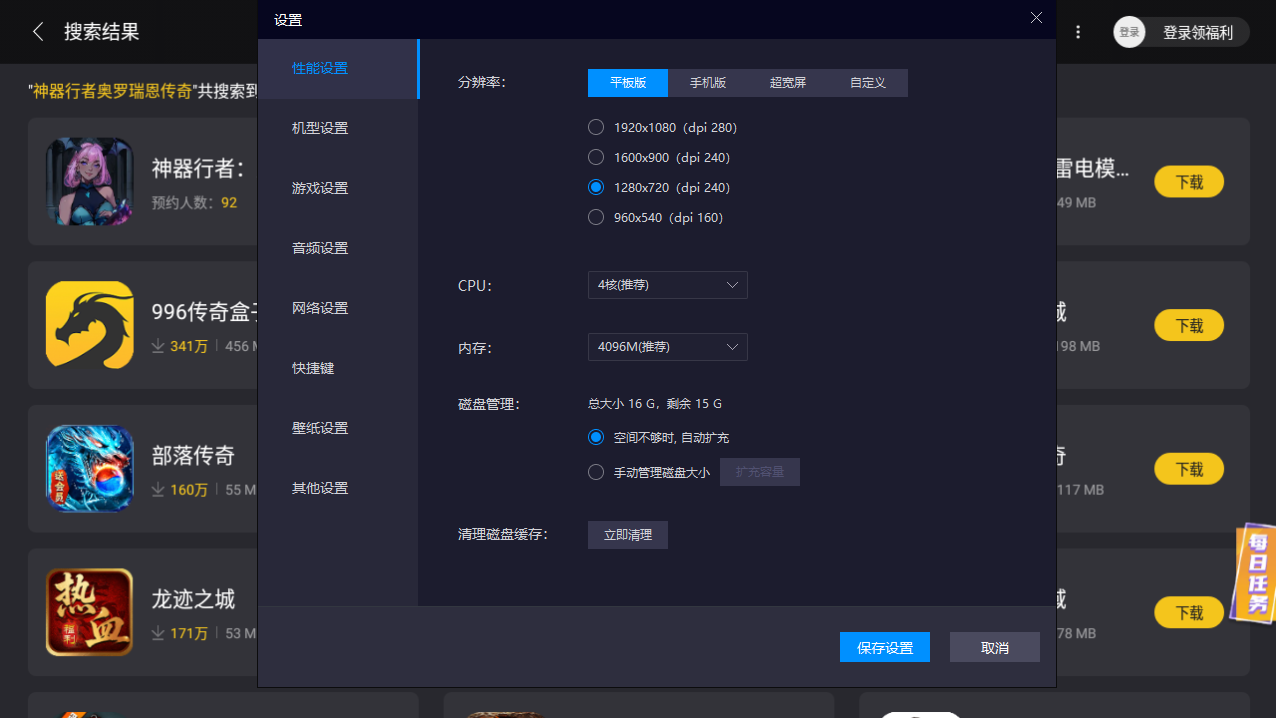Click 下载 next to 龙迹之城

tap(1189, 612)
